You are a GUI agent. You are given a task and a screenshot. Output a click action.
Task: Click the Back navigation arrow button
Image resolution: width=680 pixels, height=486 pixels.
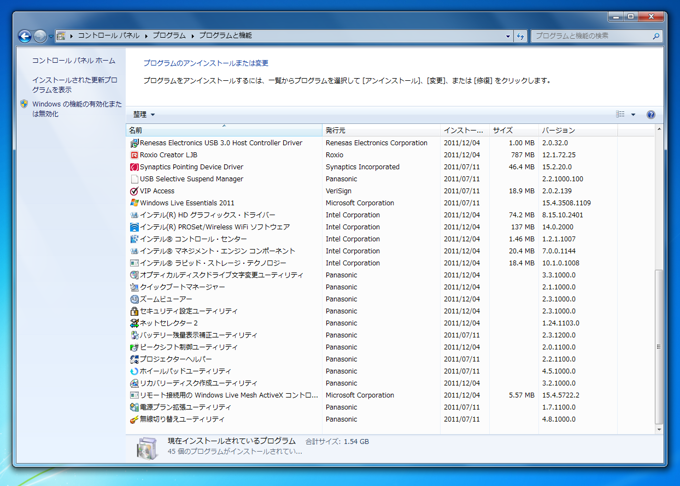(x=25, y=36)
